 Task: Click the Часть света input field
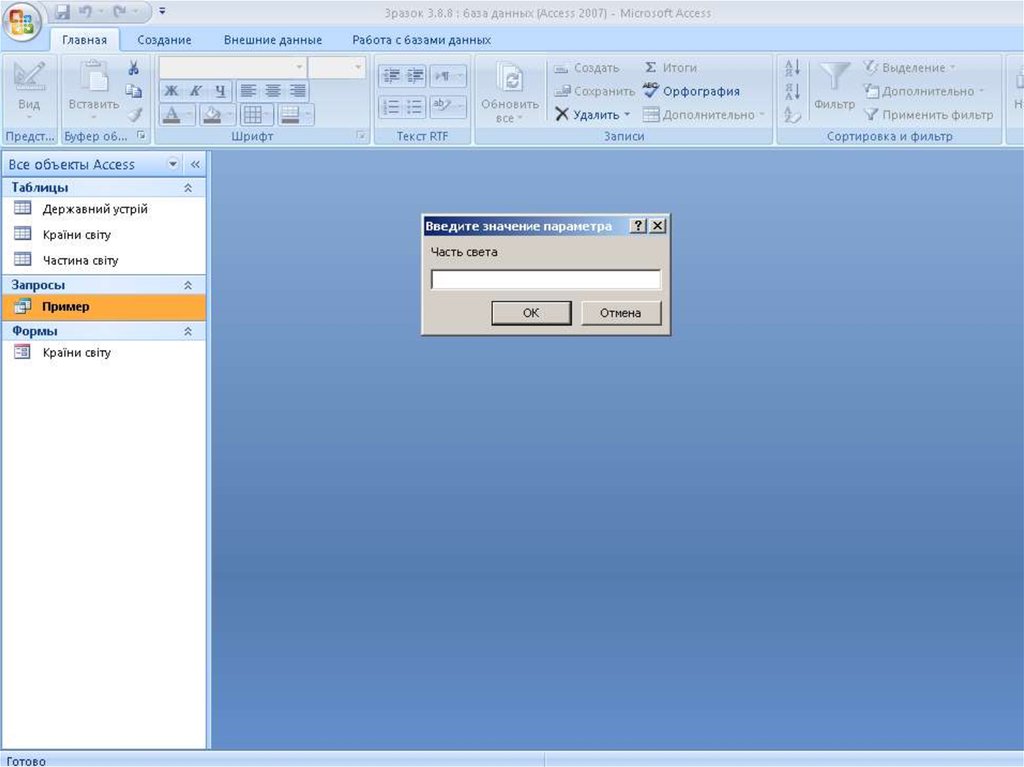tap(545, 280)
